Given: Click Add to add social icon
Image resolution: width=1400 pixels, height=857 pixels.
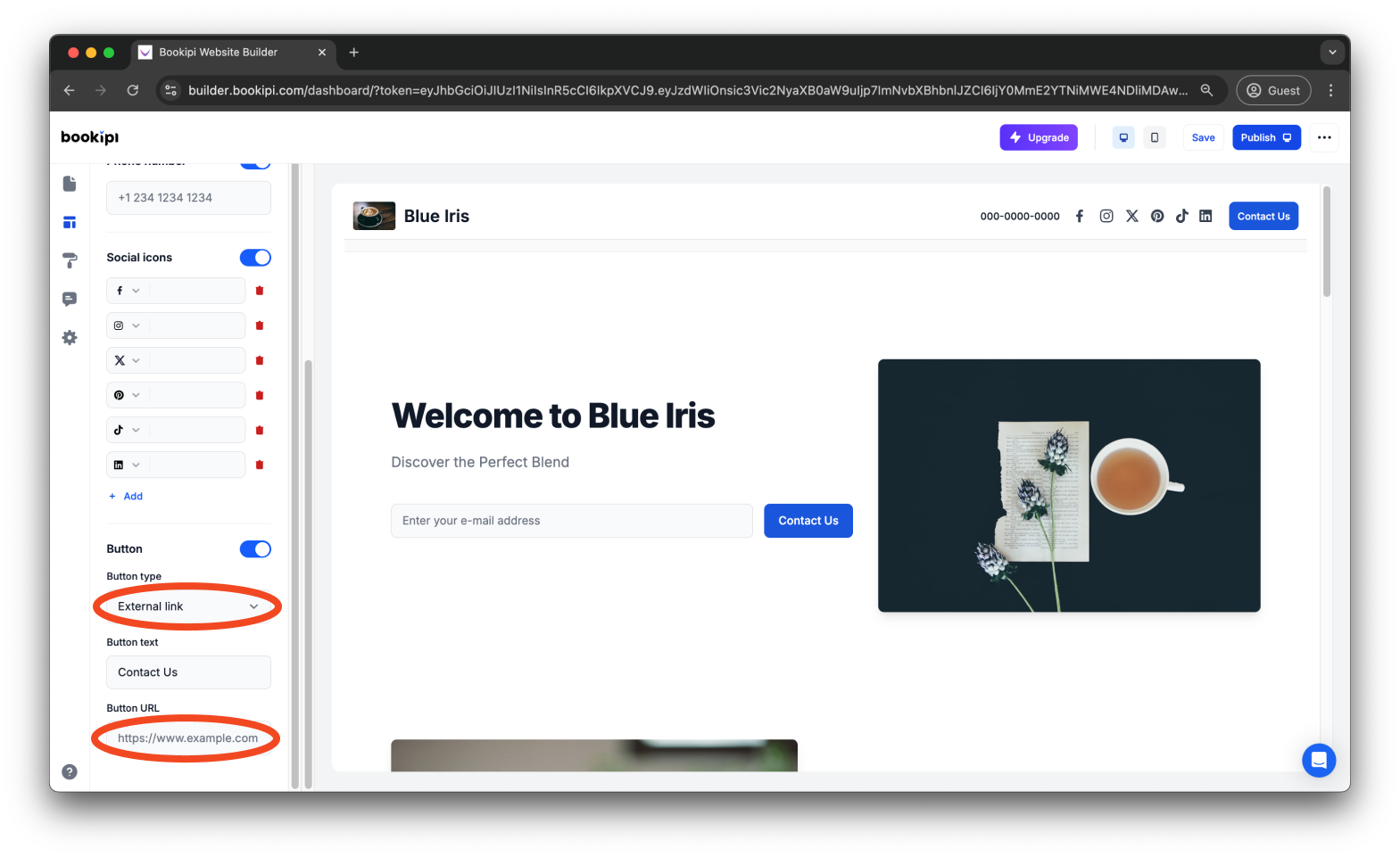Looking at the screenshot, I should (126, 496).
